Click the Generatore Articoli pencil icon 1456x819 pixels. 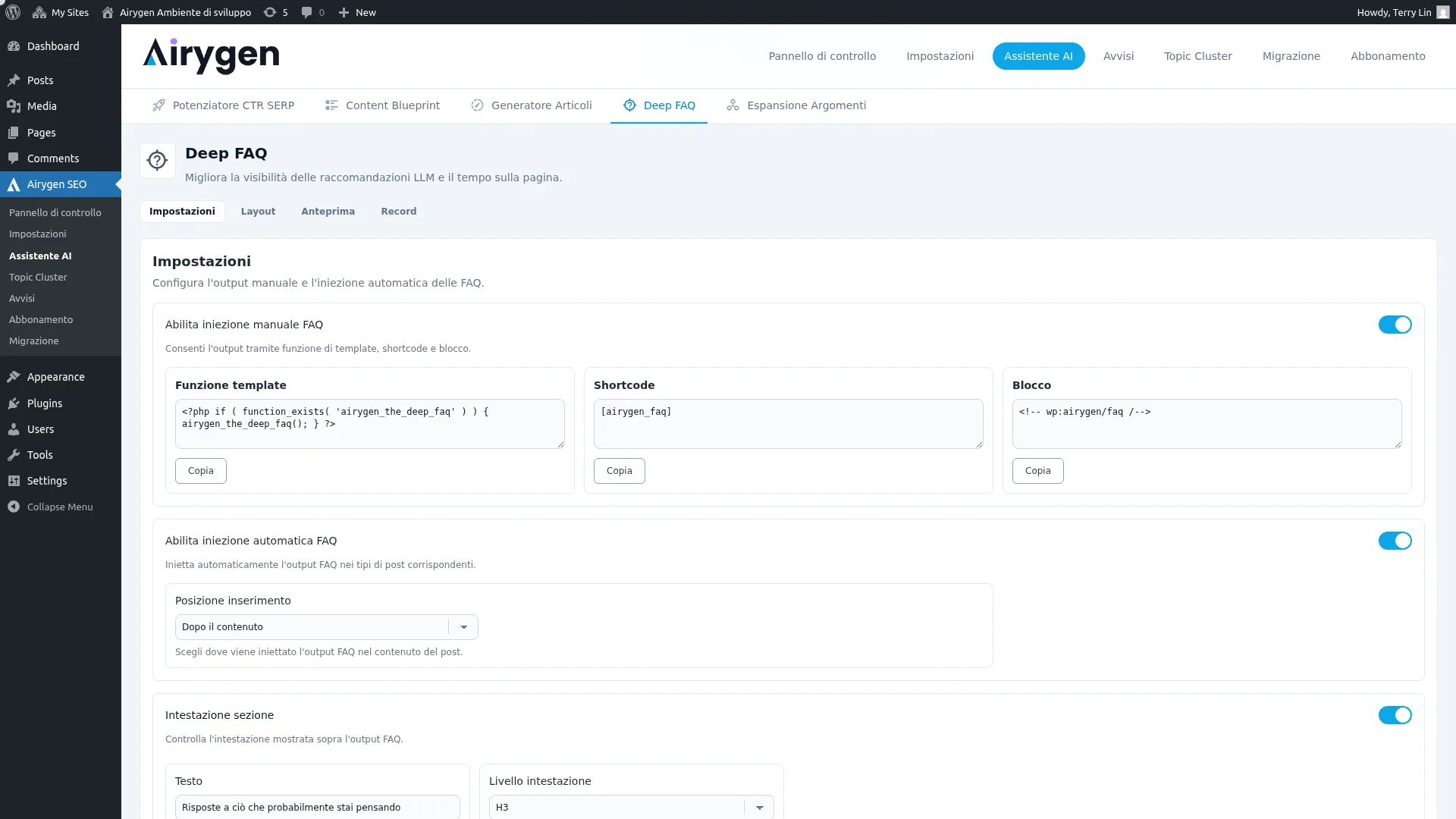[477, 105]
